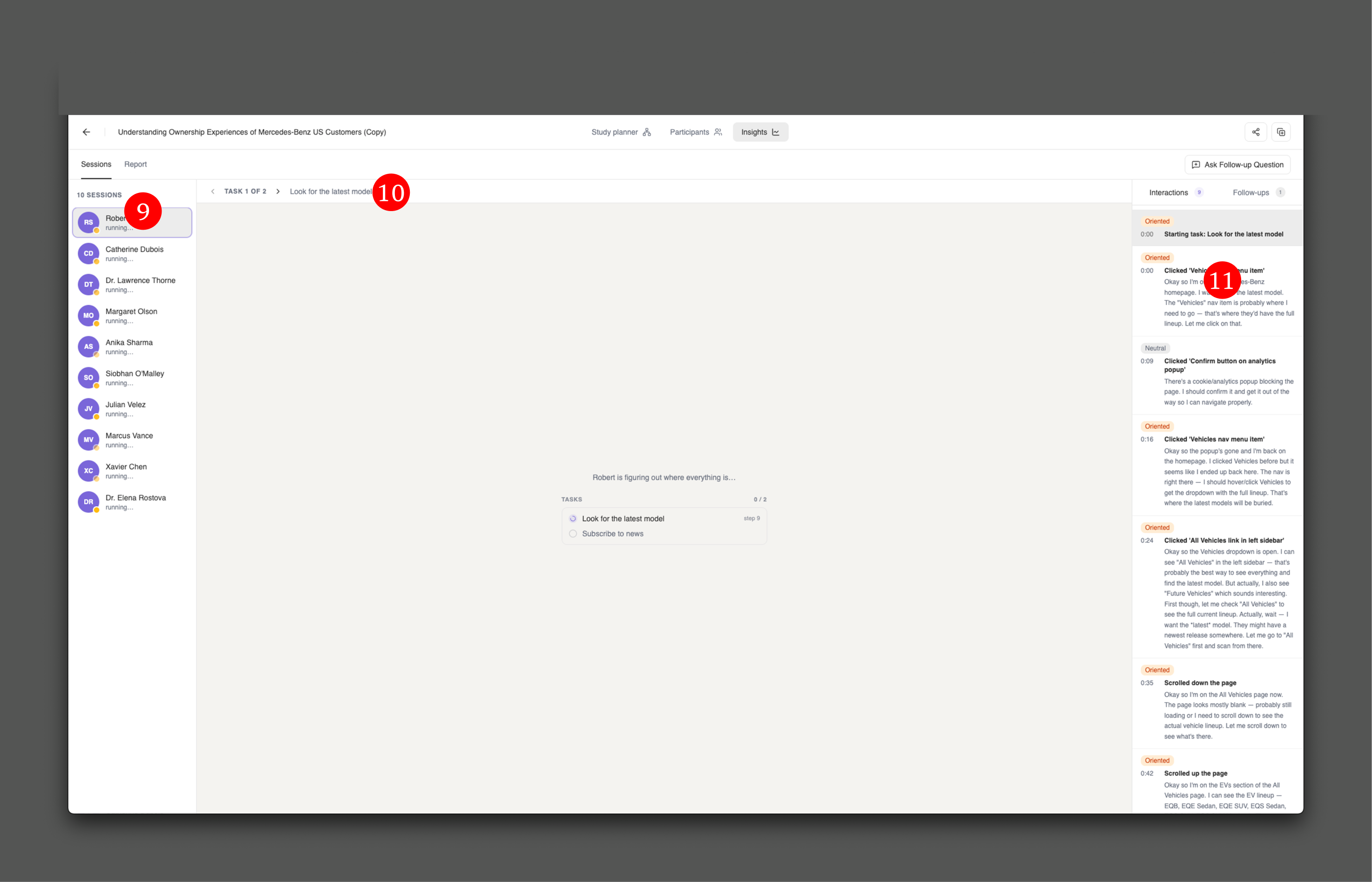The image size is (1372, 882).
Task: Click the SO avatar icon
Action: pyautogui.click(x=89, y=377)
